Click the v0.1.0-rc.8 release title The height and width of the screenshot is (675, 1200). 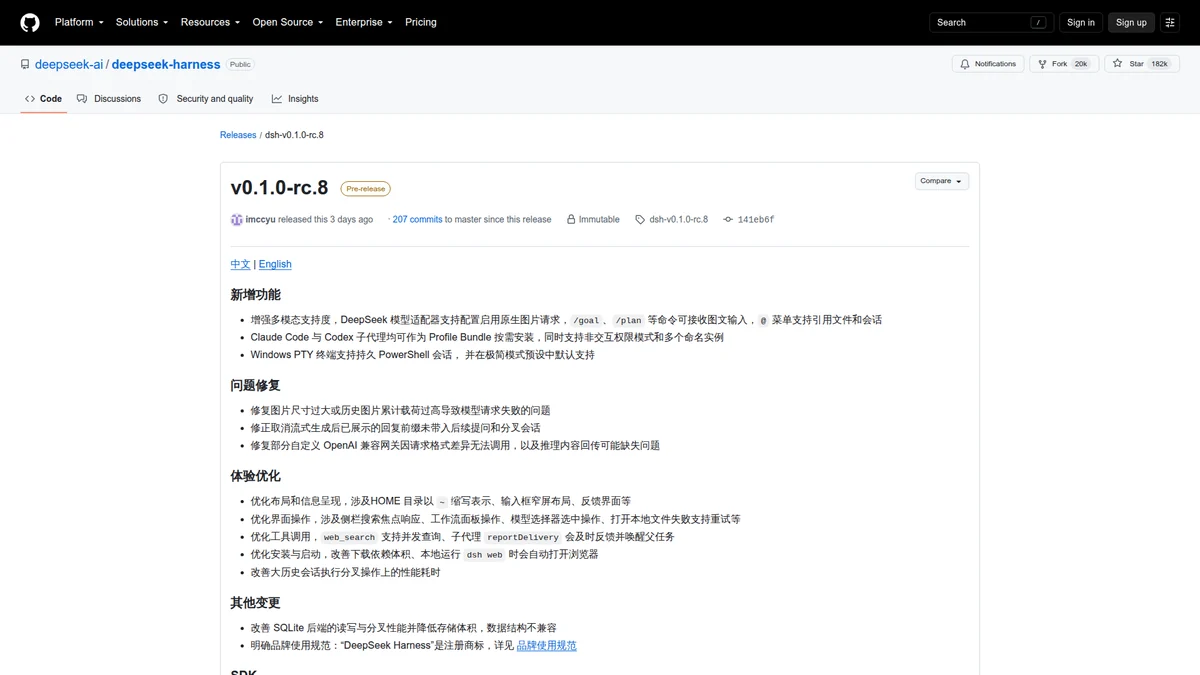point(279,188)
